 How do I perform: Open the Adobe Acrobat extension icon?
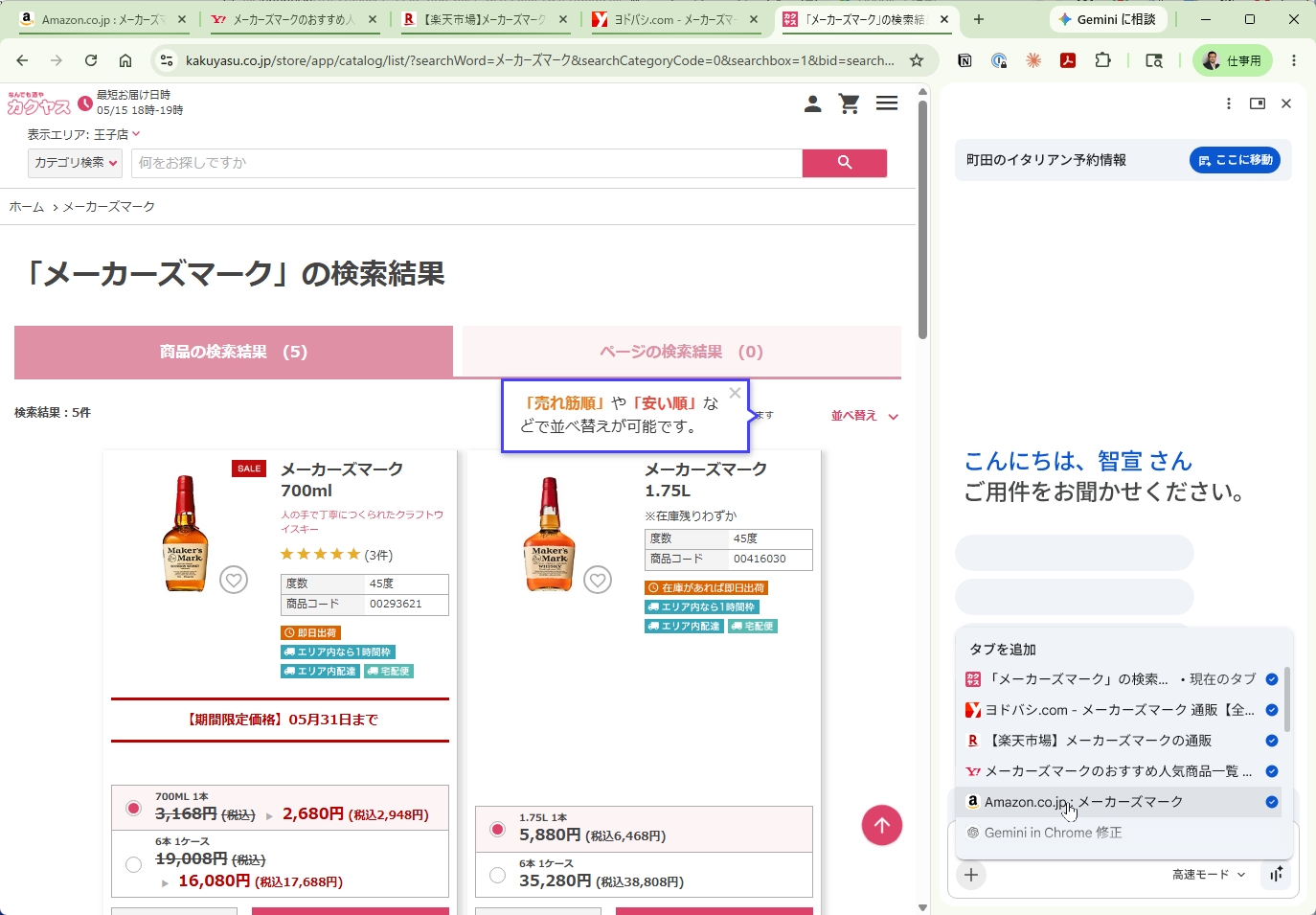tap(1068, 60)
